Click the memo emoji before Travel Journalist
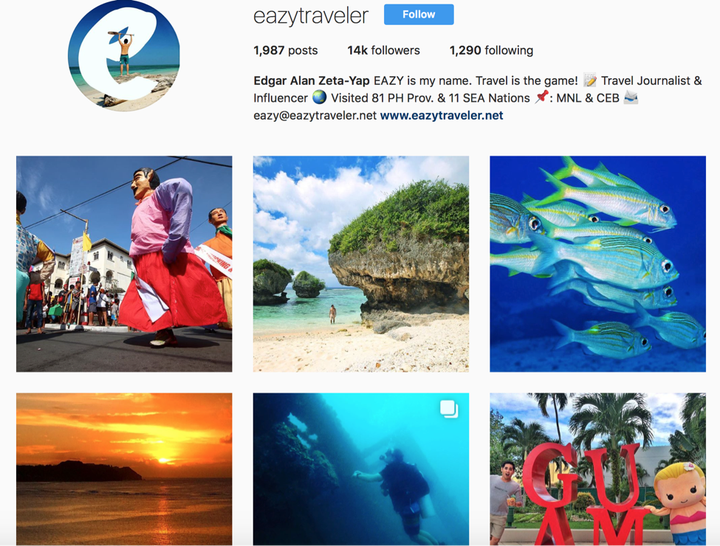 590,81
